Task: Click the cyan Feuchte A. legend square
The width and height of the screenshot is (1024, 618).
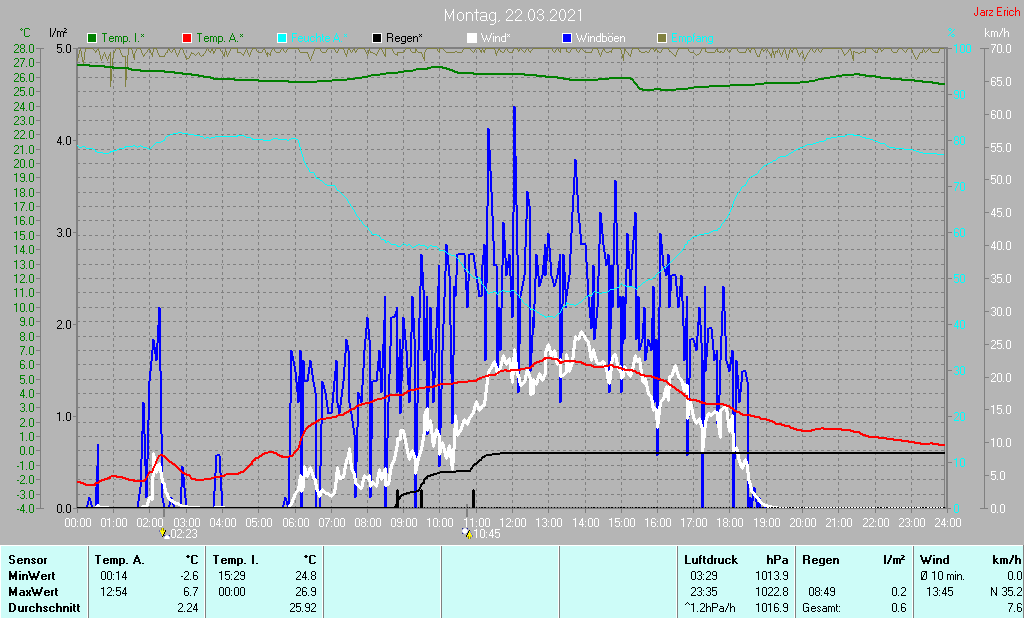Action: 281,39
